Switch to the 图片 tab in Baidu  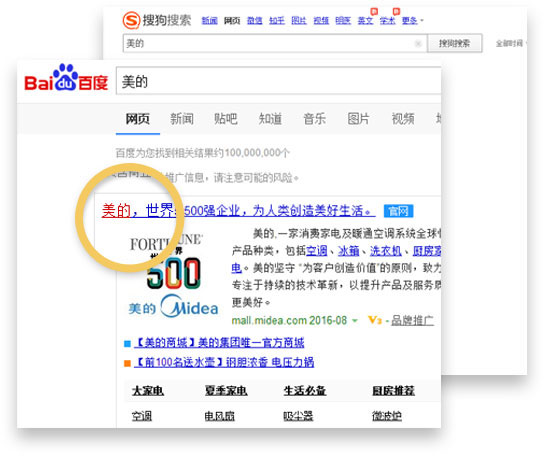(x=358, y=119)
